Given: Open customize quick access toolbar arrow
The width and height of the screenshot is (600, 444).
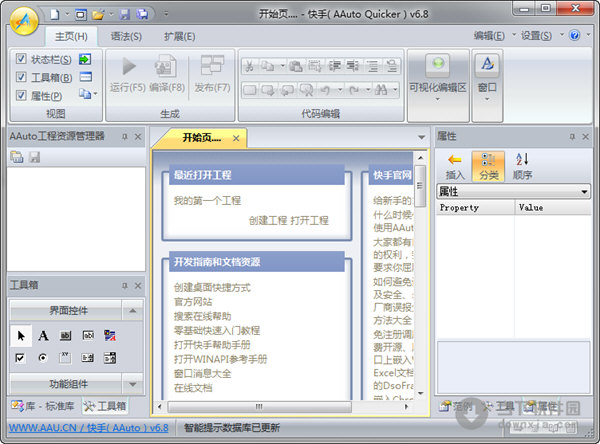Looking at the screenshot, I should pyautogui.click(x=166, y=14).
